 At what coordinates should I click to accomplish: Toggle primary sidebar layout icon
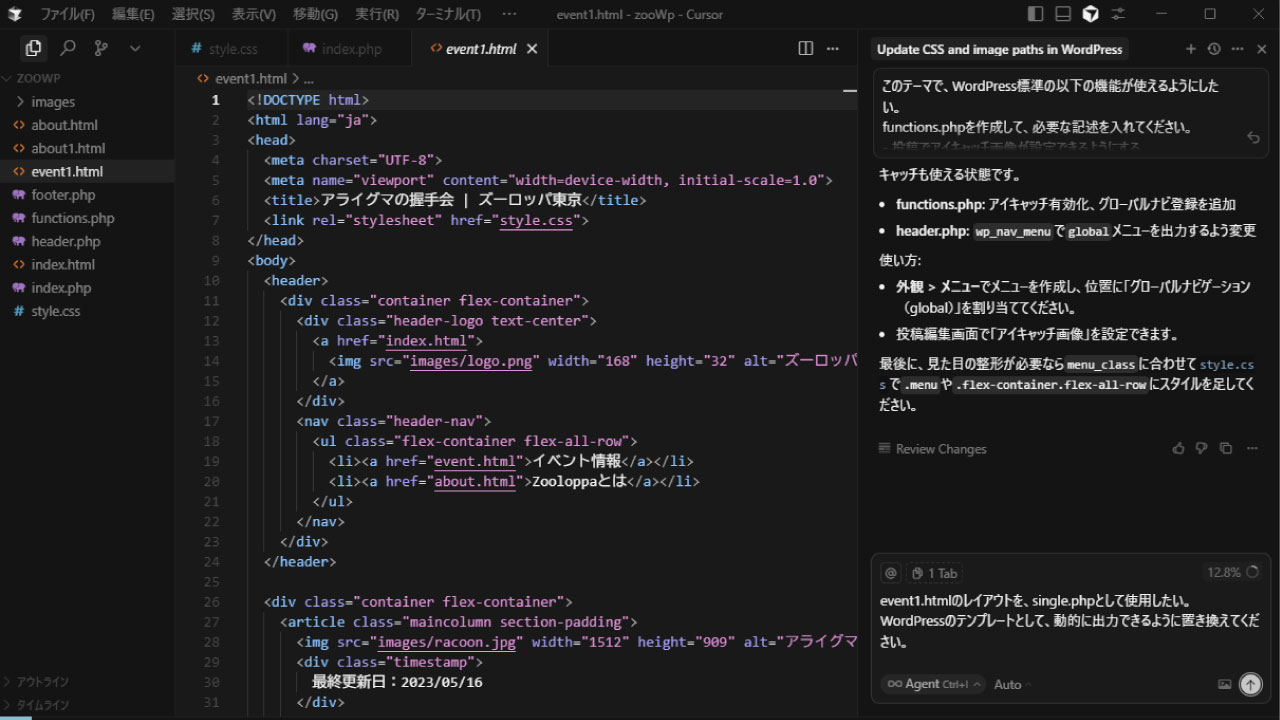pos(1036,14)
